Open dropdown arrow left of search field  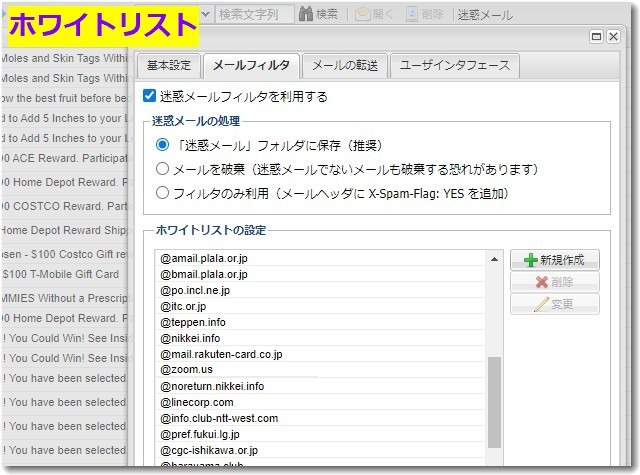206,15
